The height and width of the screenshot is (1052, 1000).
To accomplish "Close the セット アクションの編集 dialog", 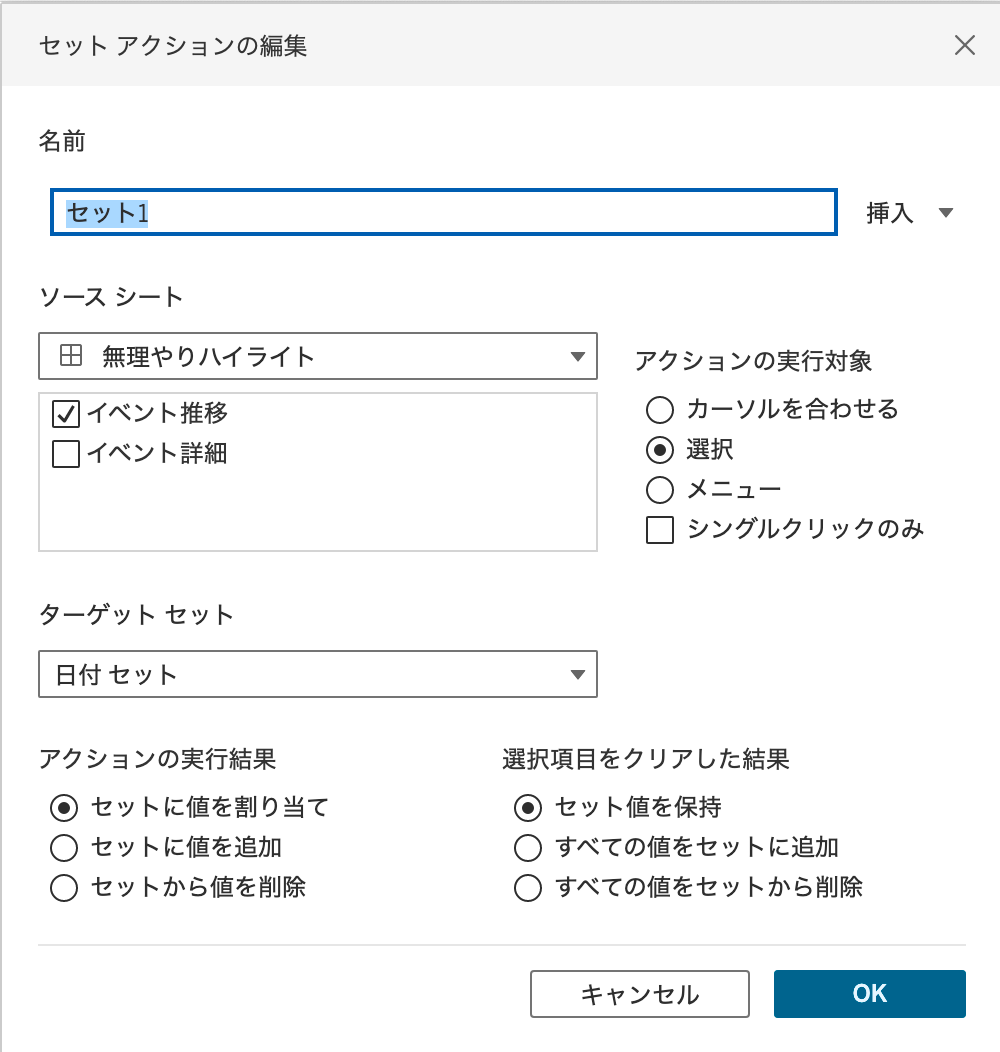I will [x=964, y=45].
